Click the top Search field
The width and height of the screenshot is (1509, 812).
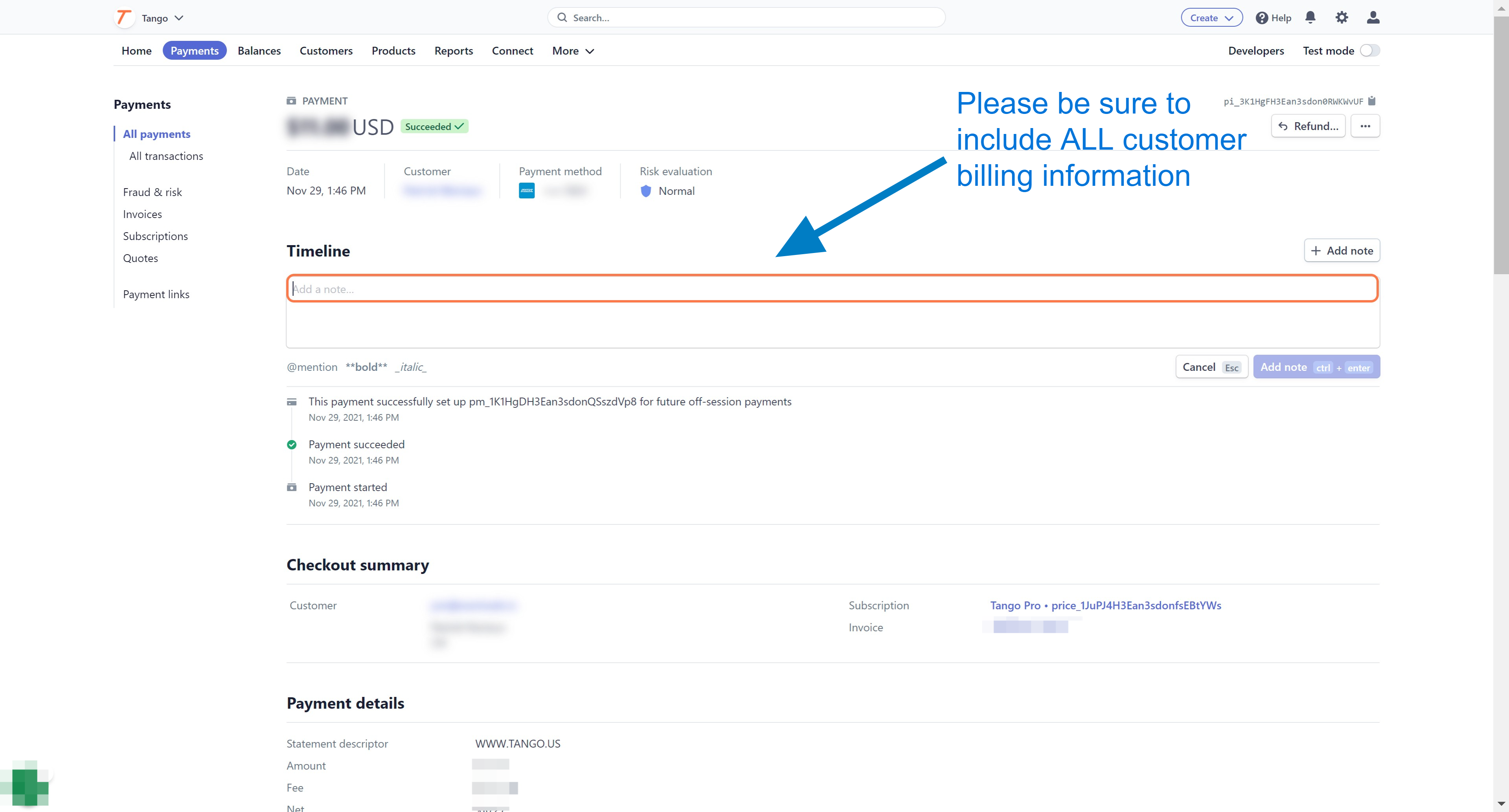746,18
